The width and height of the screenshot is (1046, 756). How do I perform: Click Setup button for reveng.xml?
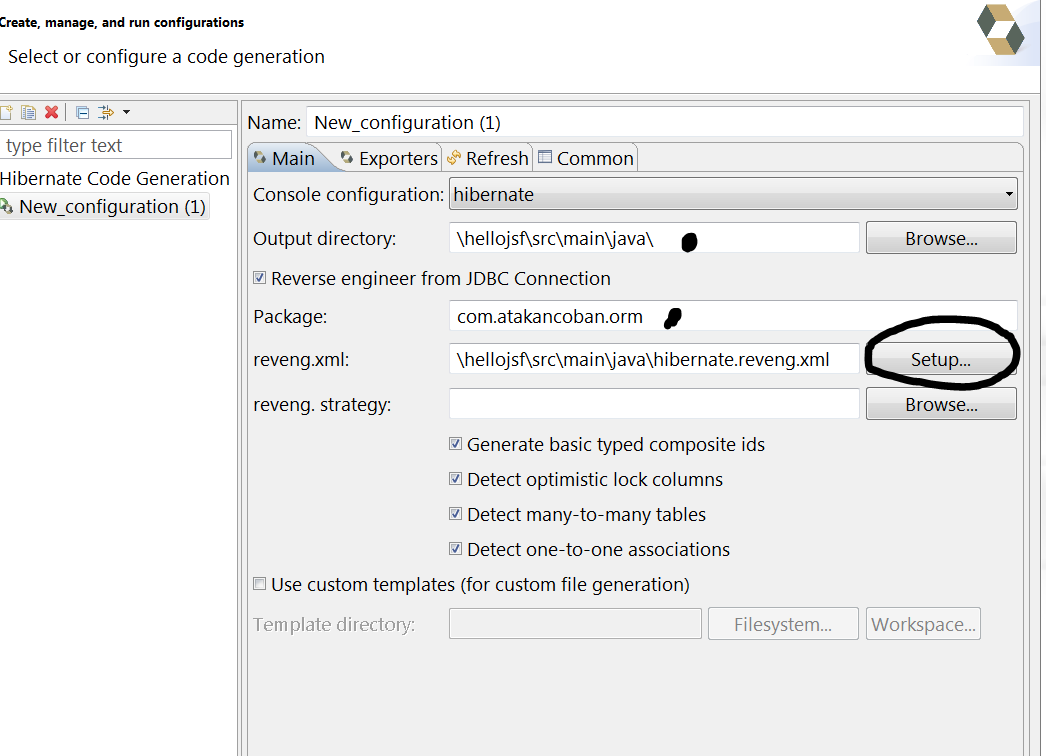[x=941, y=360]
